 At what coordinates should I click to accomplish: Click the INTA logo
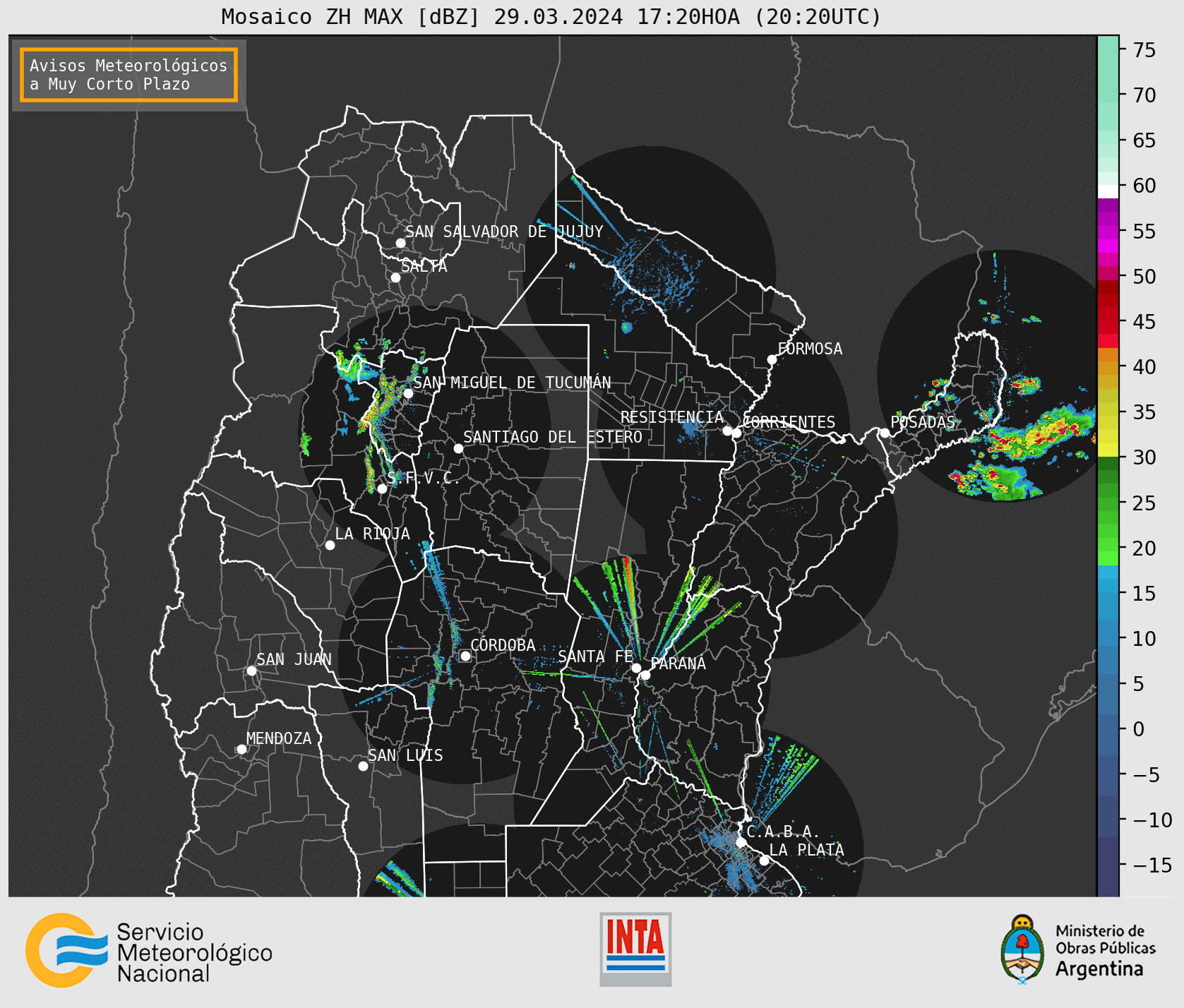[635, 949]
